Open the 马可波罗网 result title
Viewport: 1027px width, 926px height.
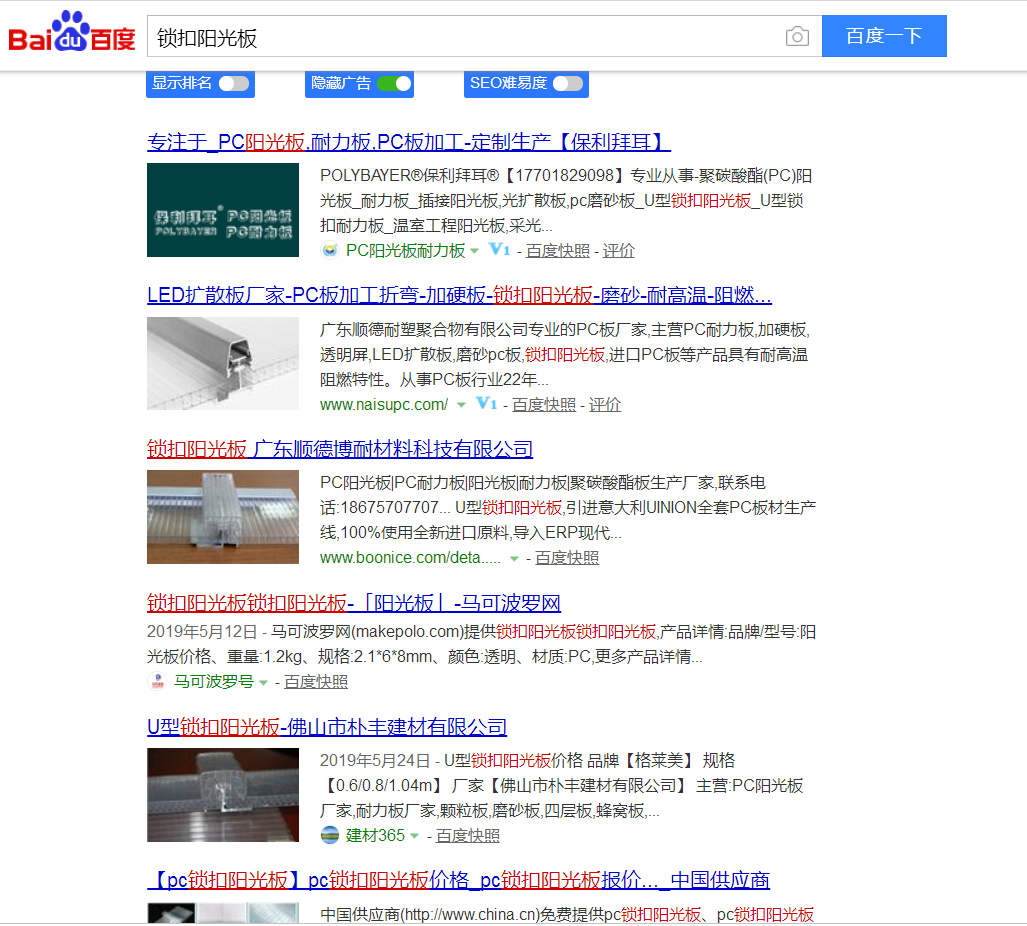(354, 602)
